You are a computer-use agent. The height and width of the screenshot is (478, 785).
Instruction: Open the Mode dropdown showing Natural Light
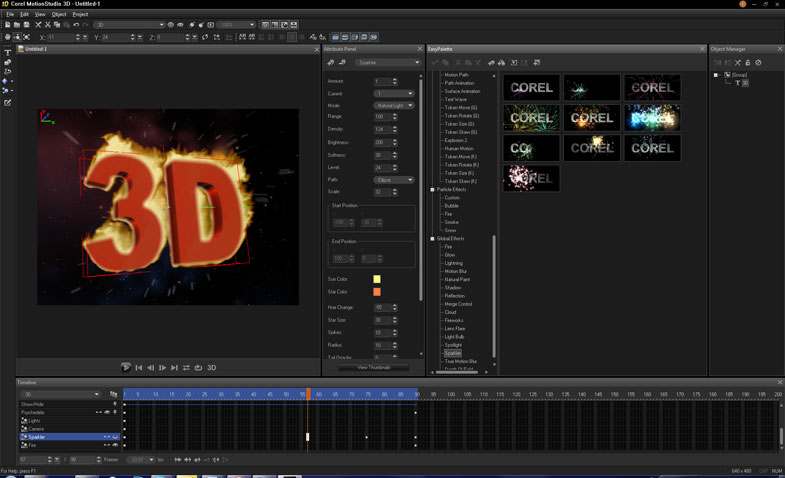(x=393, y=105)
